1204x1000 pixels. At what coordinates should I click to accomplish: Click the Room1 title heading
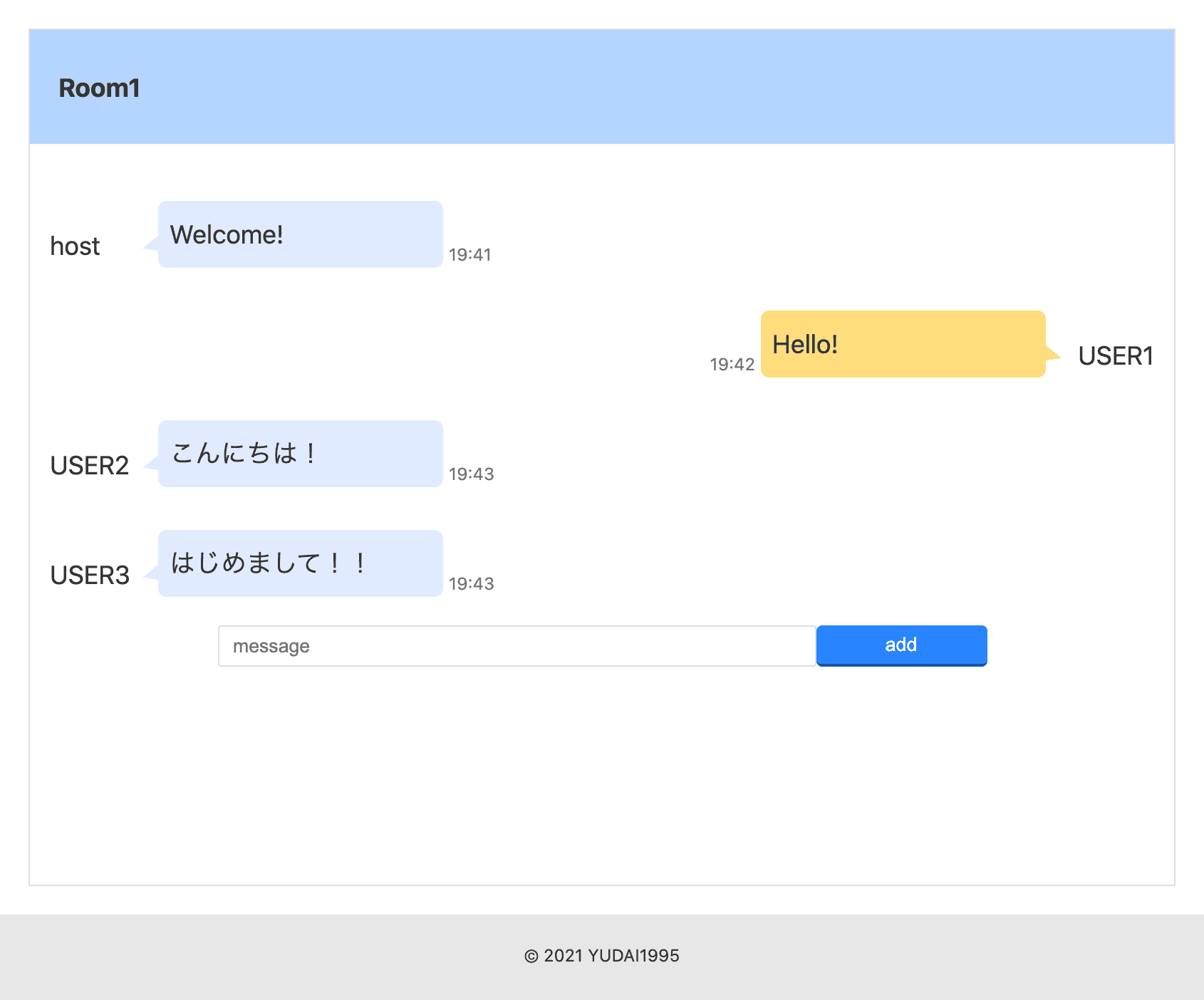tap(99, 88)
